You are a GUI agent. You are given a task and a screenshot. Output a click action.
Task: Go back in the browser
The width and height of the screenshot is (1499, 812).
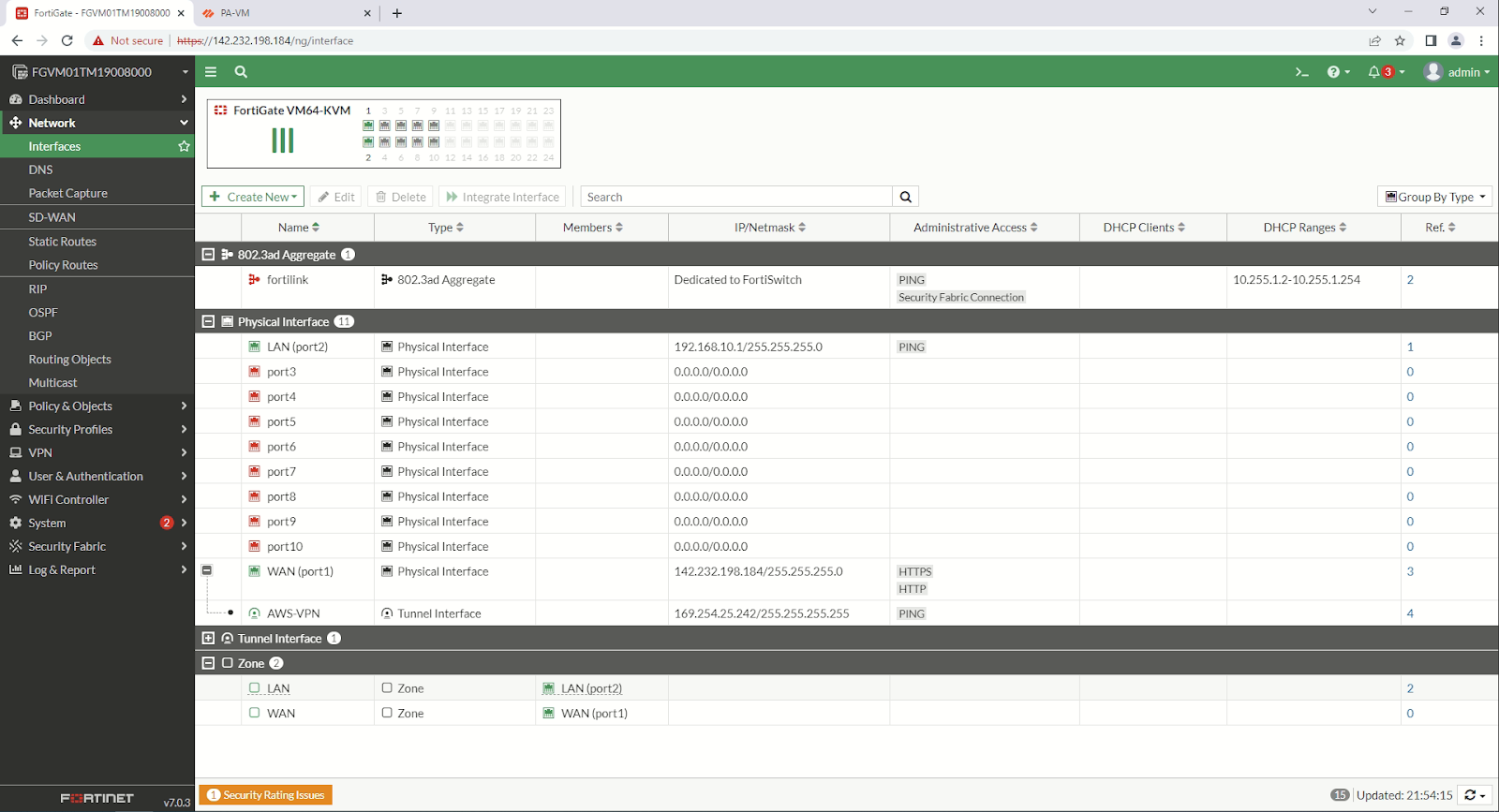17,40
